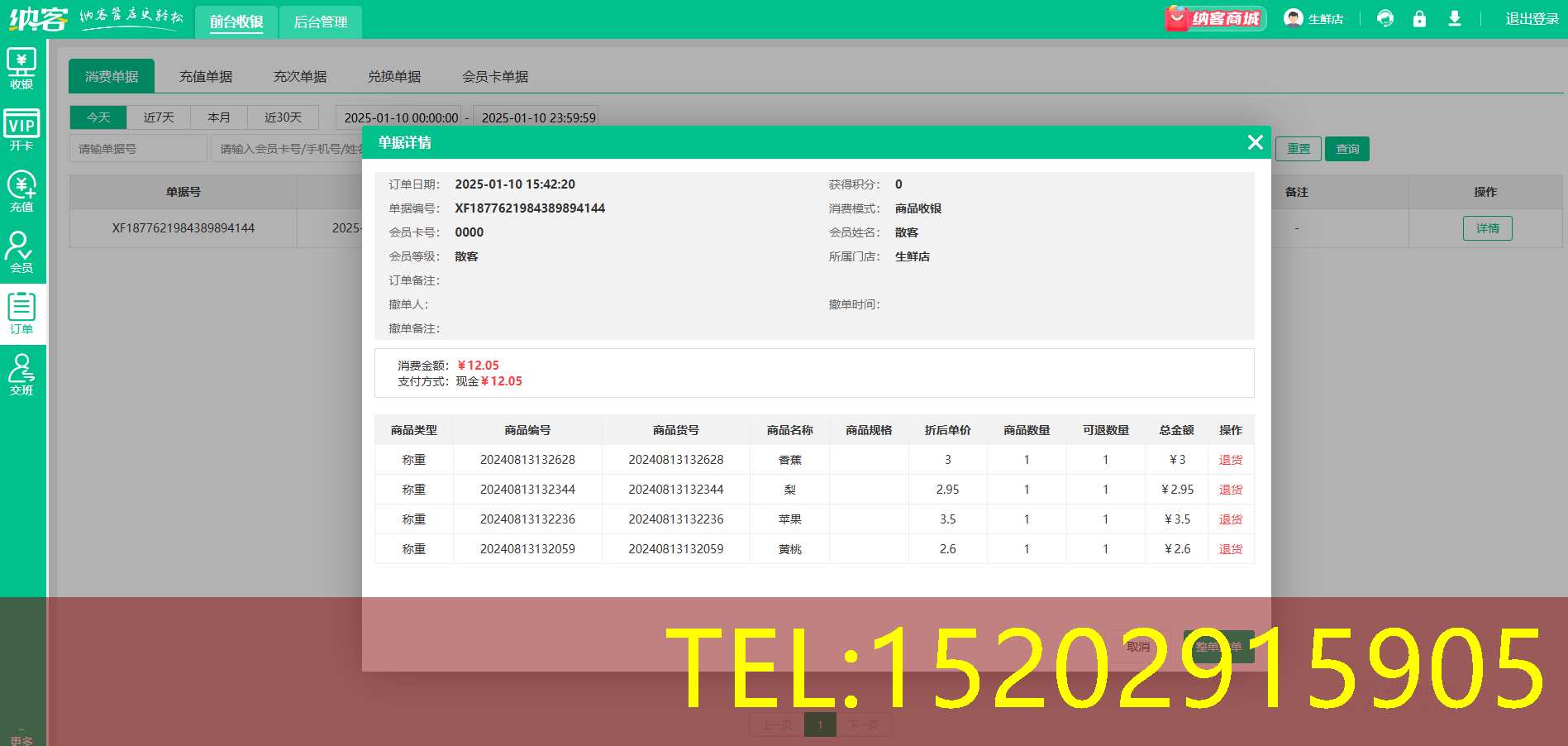Open the 收银 cashier sidebar icon
Screen dimensions: 1568x746
coord(21,69)
